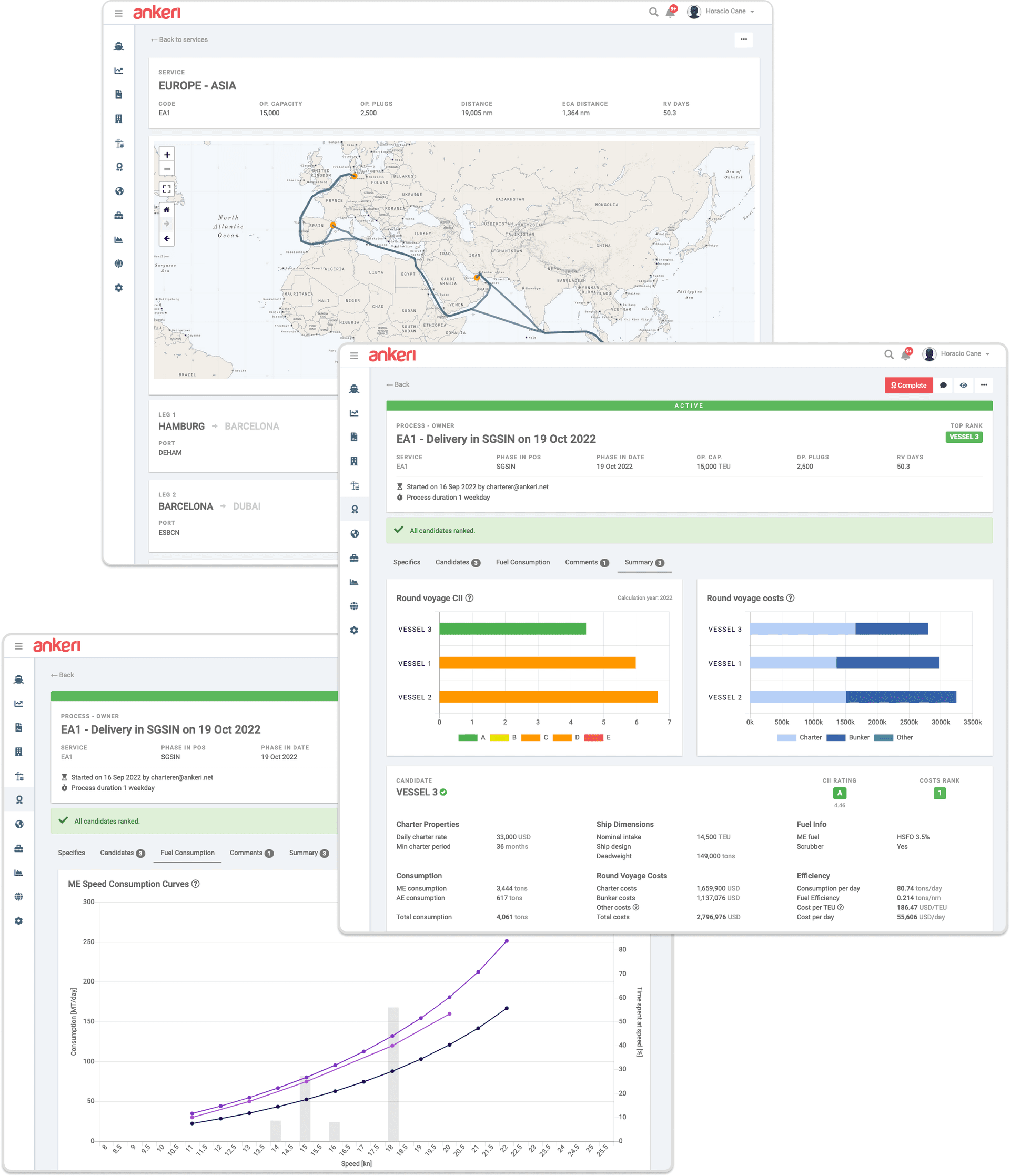The image size is (1010, 1176).
Task: Expand the hamburger menu in the Europe-Asia window
Action: click(x=118, y=13)
